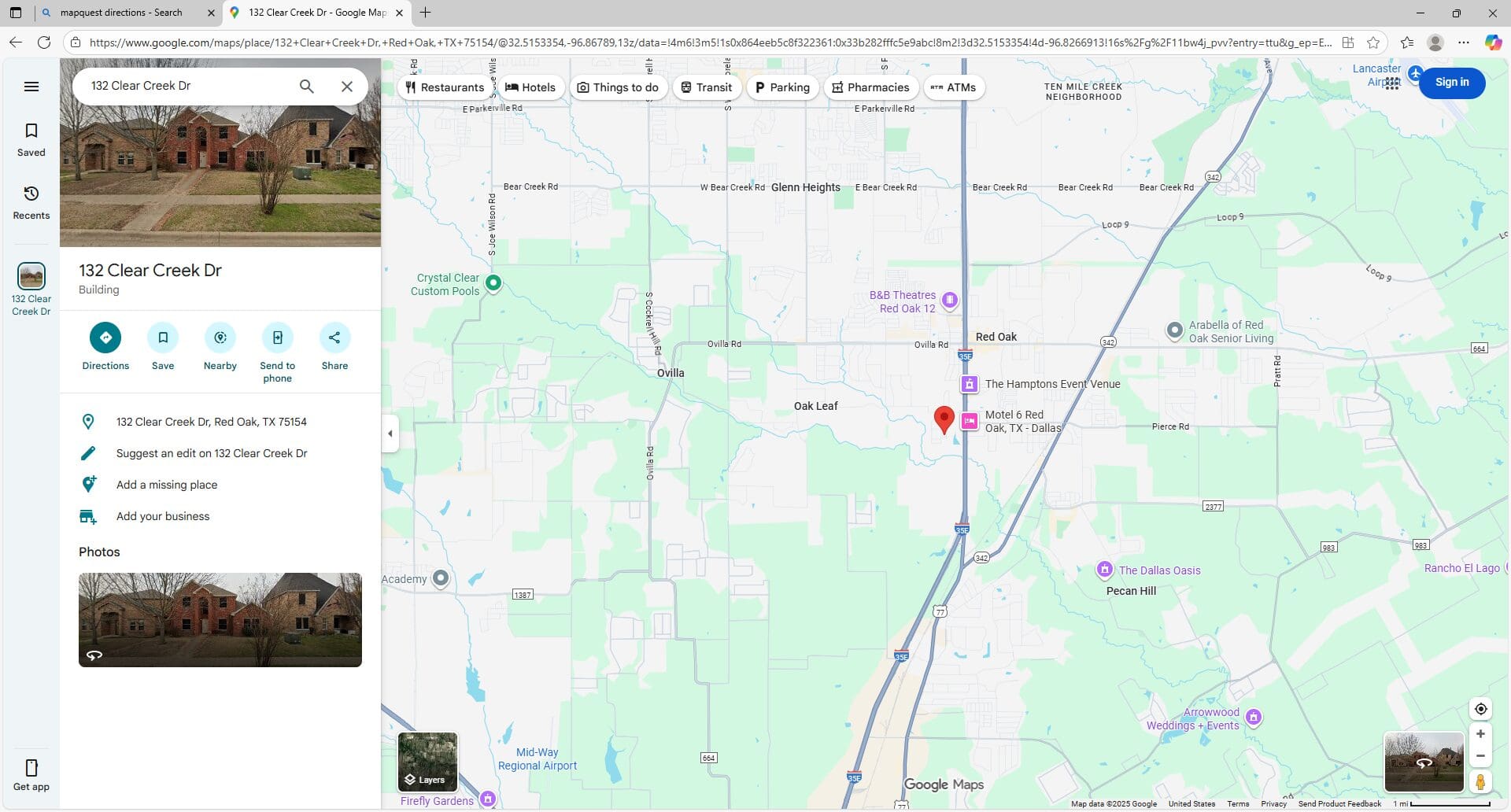Screen dimensions: 1511x812
Task: Switch to the mapquest directions browser tab
Action: (121, 13)
